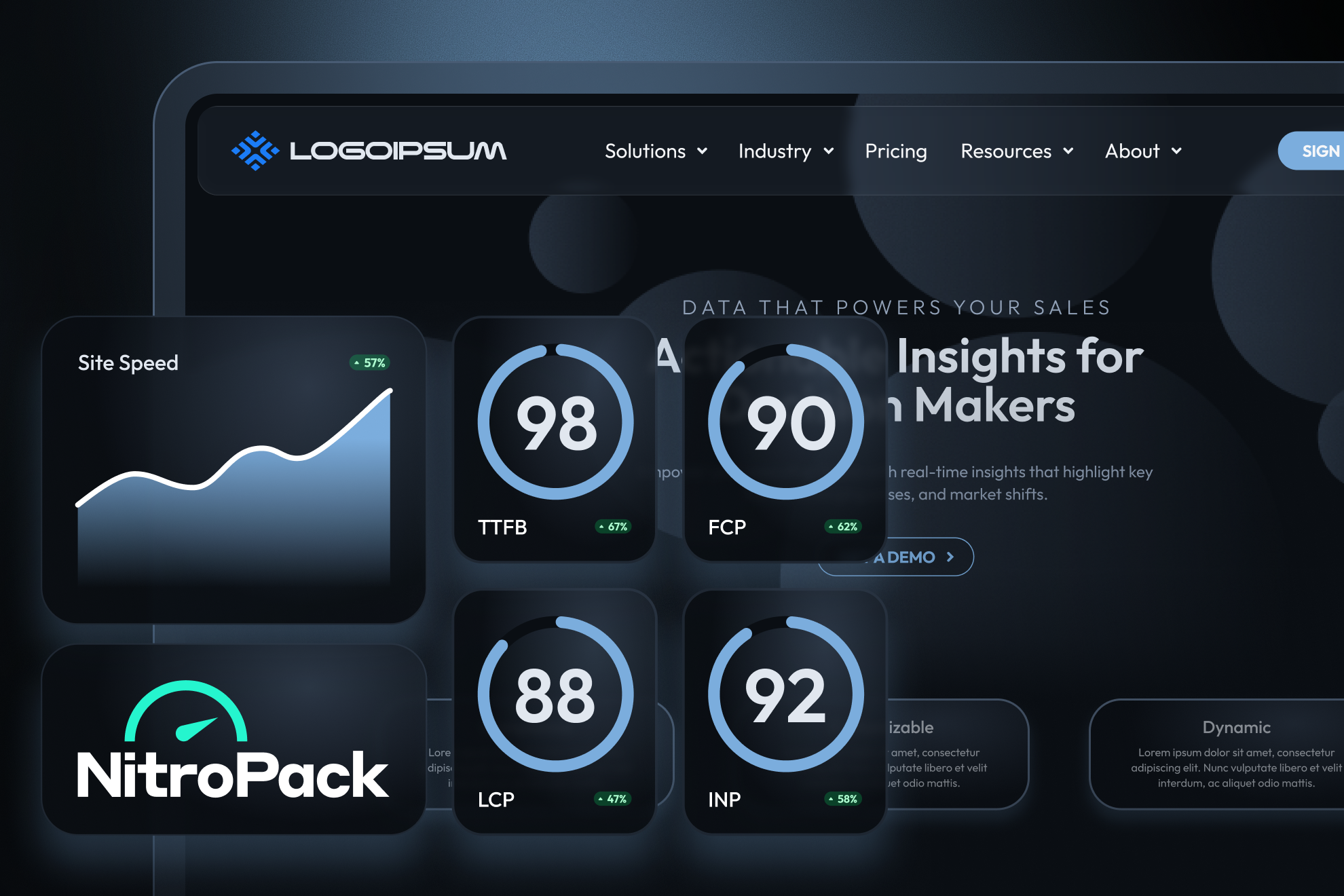This screenshot has height=896, width=1344.
Task: Click the LCP 47% green badge
Action: [613, 799]
